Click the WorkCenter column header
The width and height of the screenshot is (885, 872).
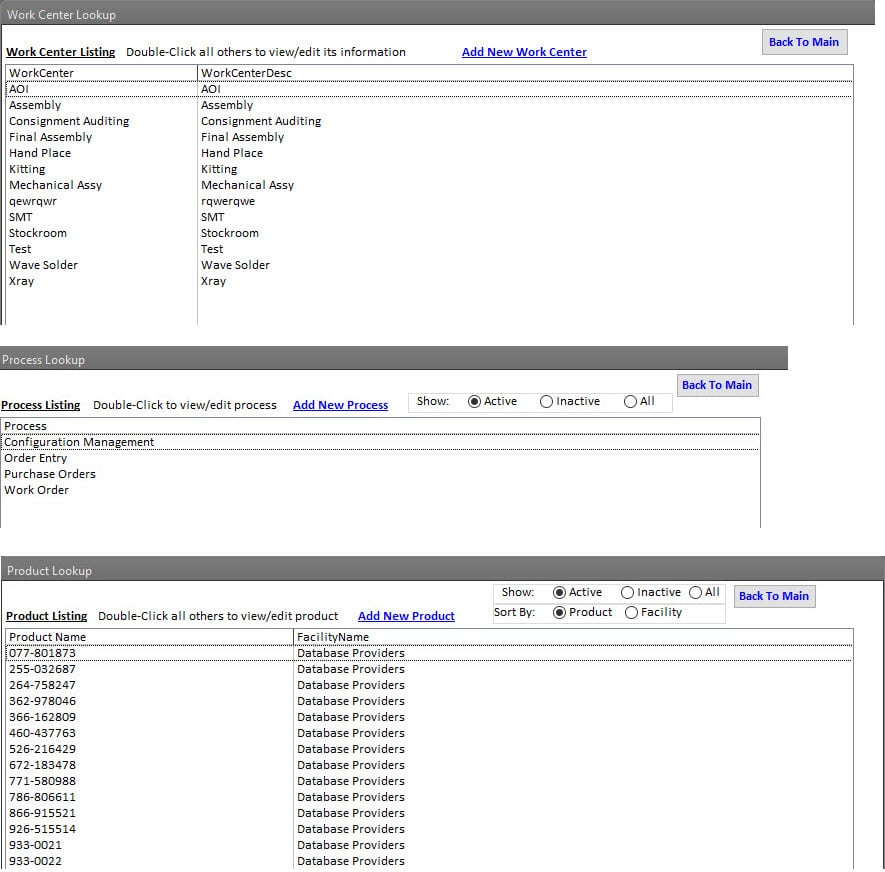(x=102, y=73)
